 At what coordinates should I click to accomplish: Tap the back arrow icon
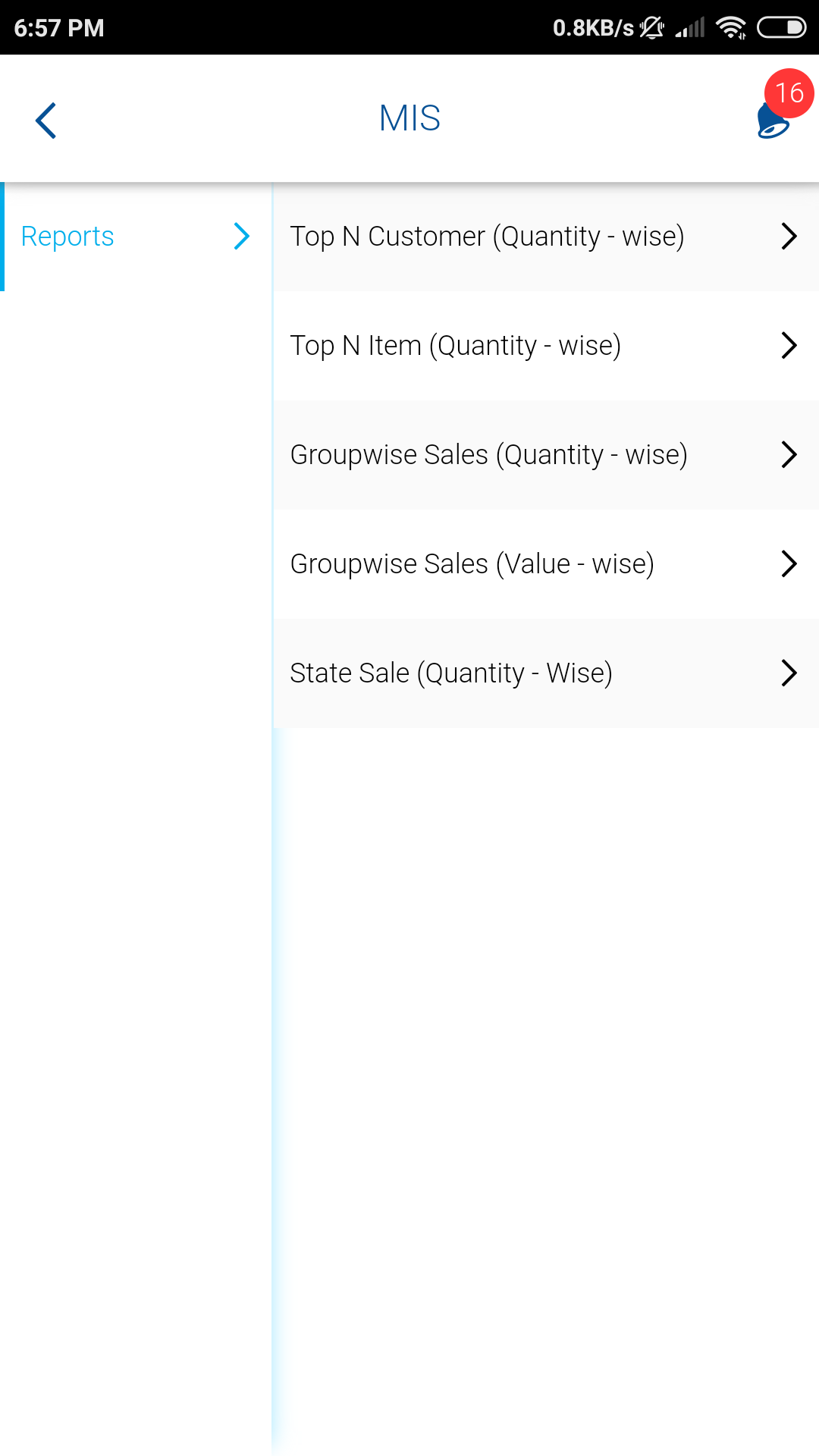click(x=46, y=121)
